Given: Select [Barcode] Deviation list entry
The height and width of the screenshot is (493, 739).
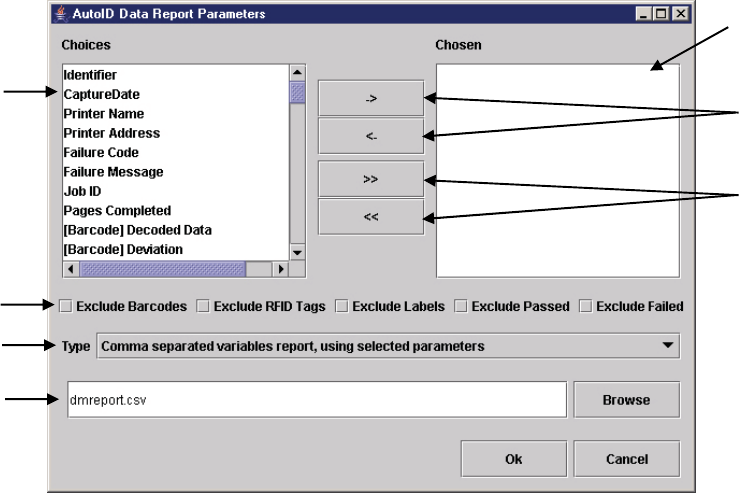Looking at the screenshot, I should 175,249.
